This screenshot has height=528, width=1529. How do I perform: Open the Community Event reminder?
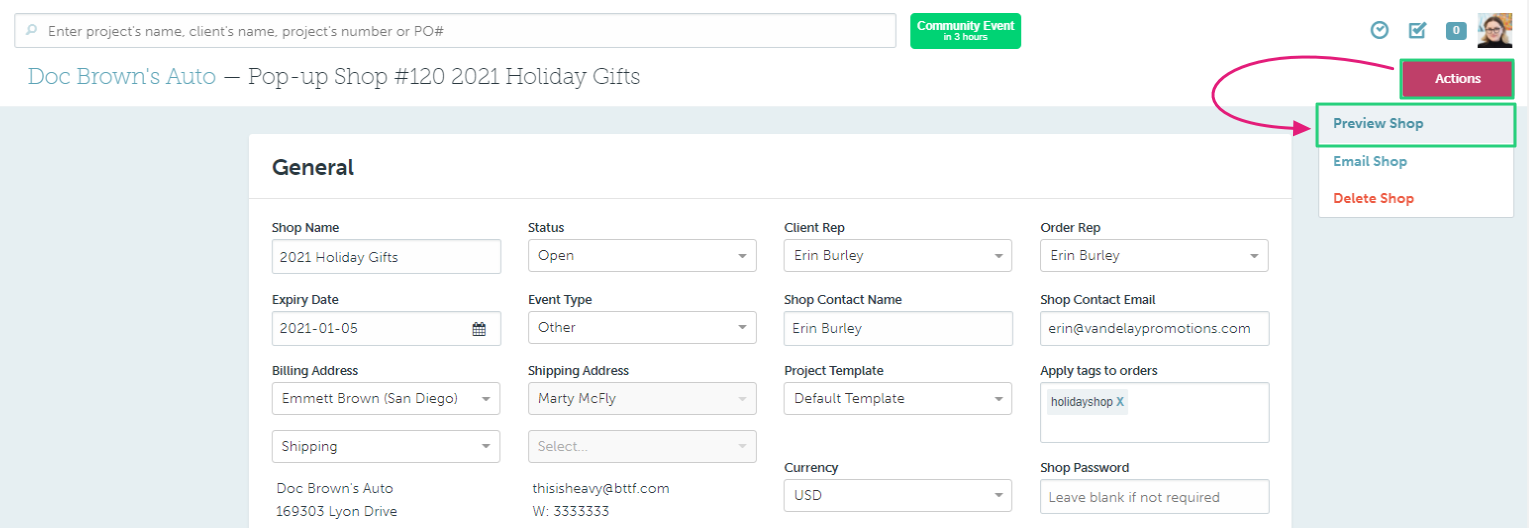(965, 31)
